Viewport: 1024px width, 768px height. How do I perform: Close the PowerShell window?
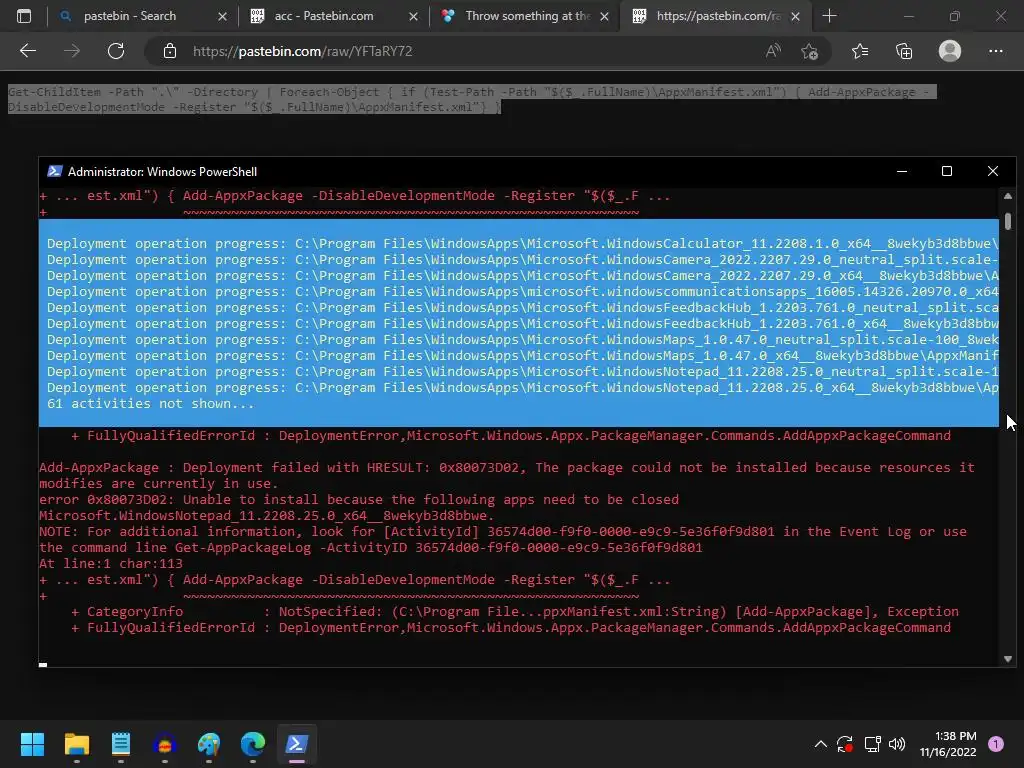[x=993, y=171]
